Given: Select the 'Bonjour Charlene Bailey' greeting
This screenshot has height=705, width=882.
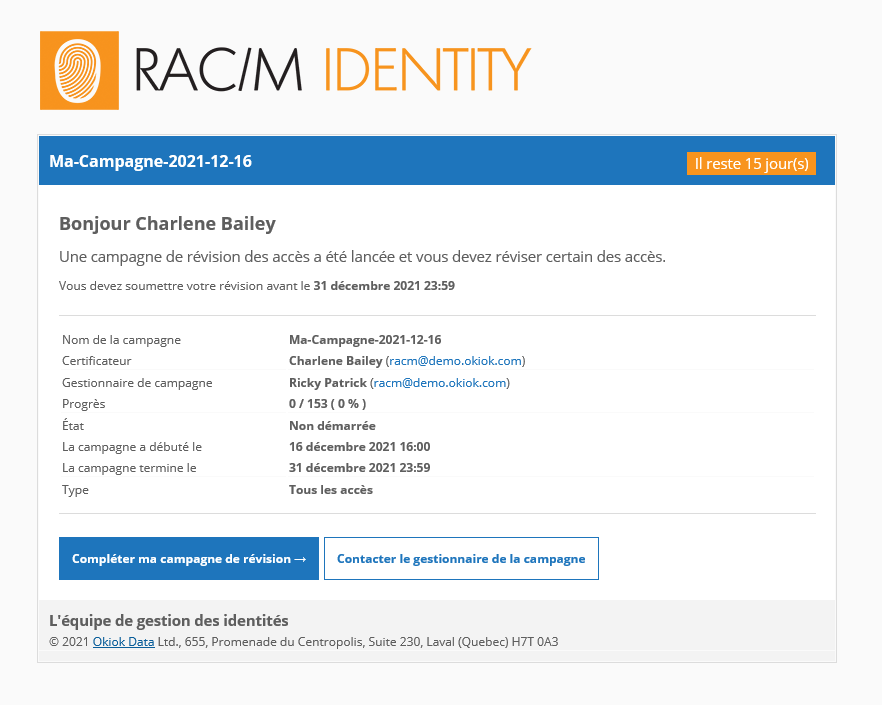Looking at the screenshot, I should tap(168, 223).
